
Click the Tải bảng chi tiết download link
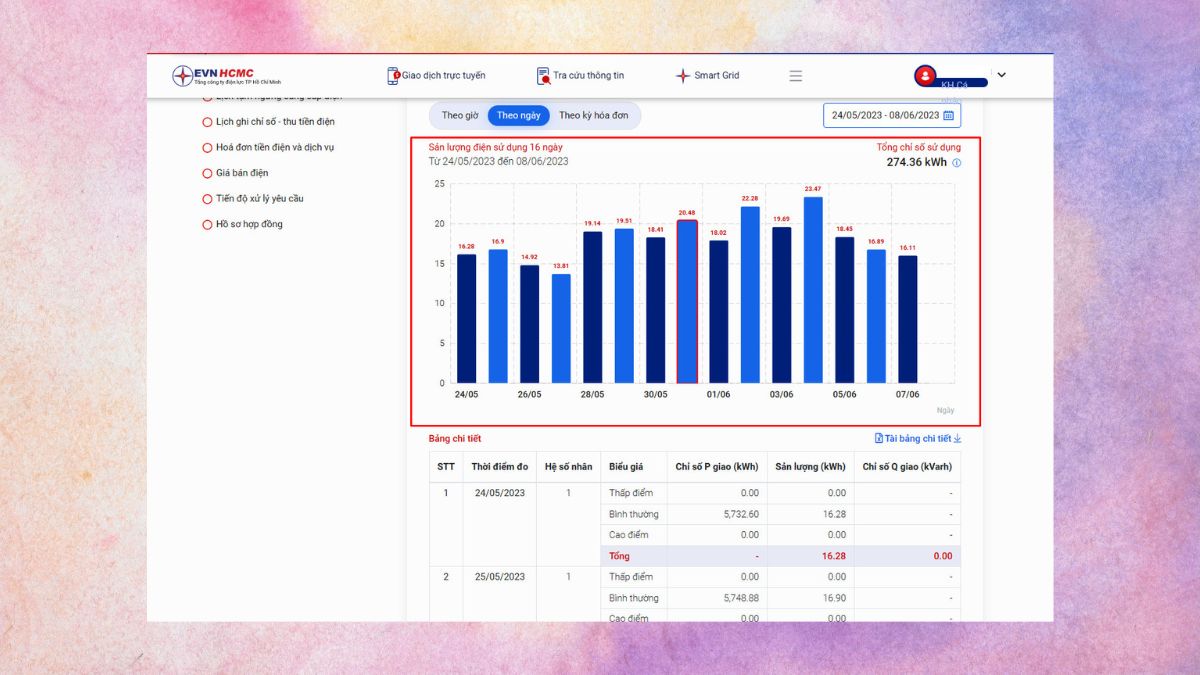pos(918,438)
